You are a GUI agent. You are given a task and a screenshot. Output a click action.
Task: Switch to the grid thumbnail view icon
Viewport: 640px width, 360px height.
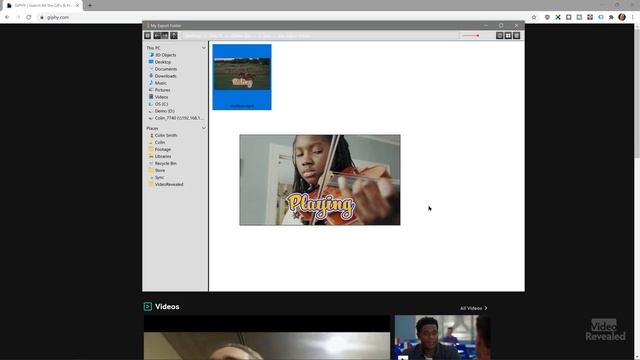point(508,36)
